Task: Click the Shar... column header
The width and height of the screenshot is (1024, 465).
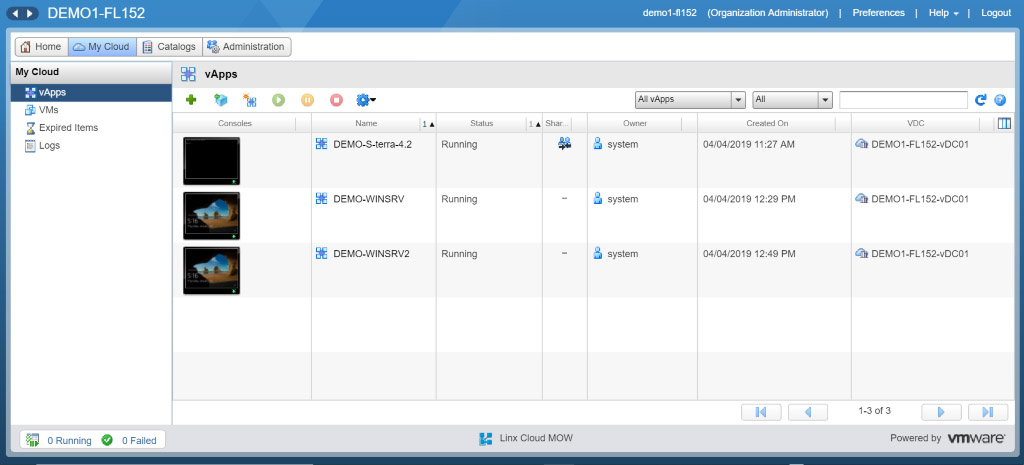Action: pyautogui.click(x=558, y=123)
